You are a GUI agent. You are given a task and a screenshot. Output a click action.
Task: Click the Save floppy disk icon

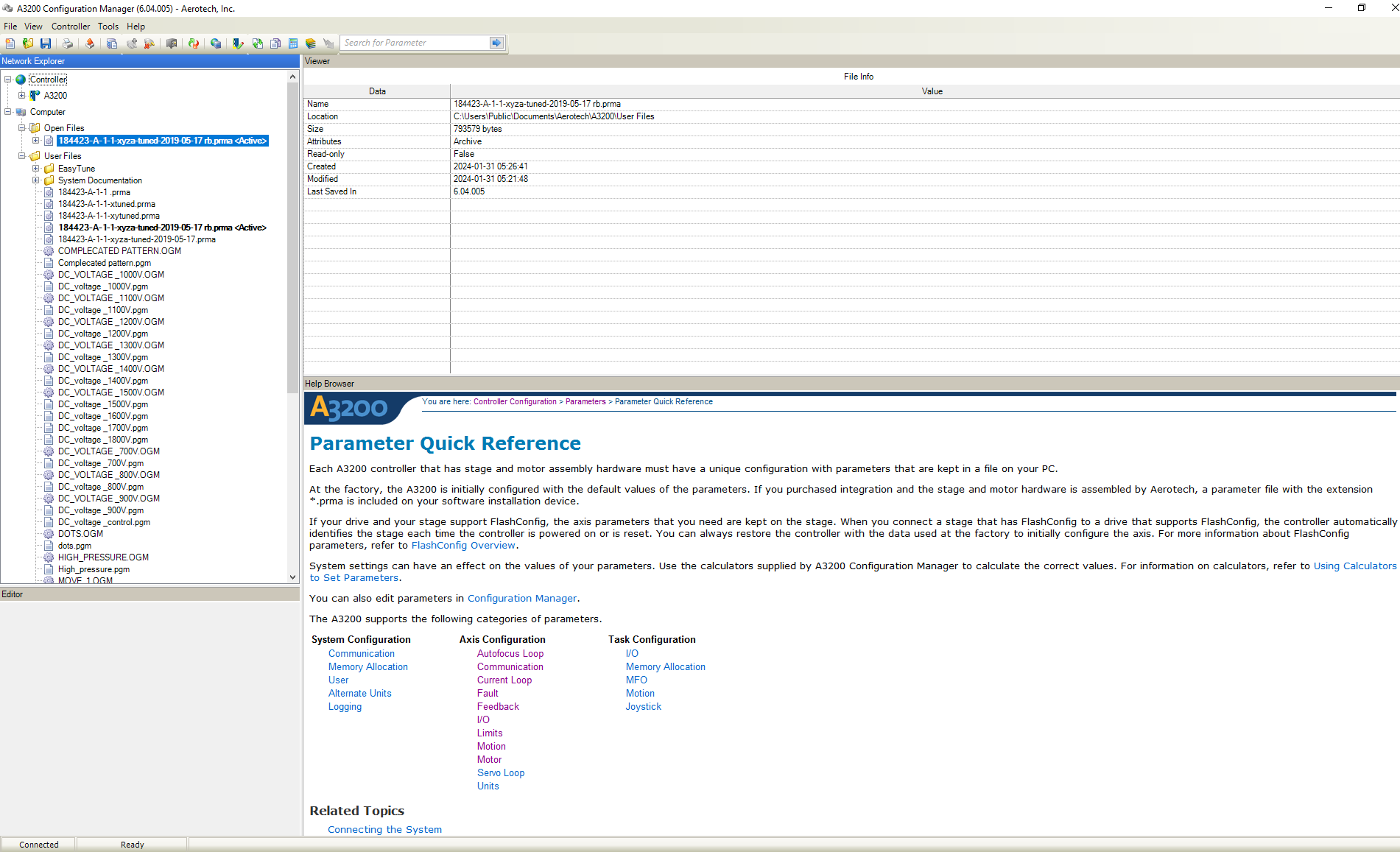pyautogui.click(x=46, y=43)
